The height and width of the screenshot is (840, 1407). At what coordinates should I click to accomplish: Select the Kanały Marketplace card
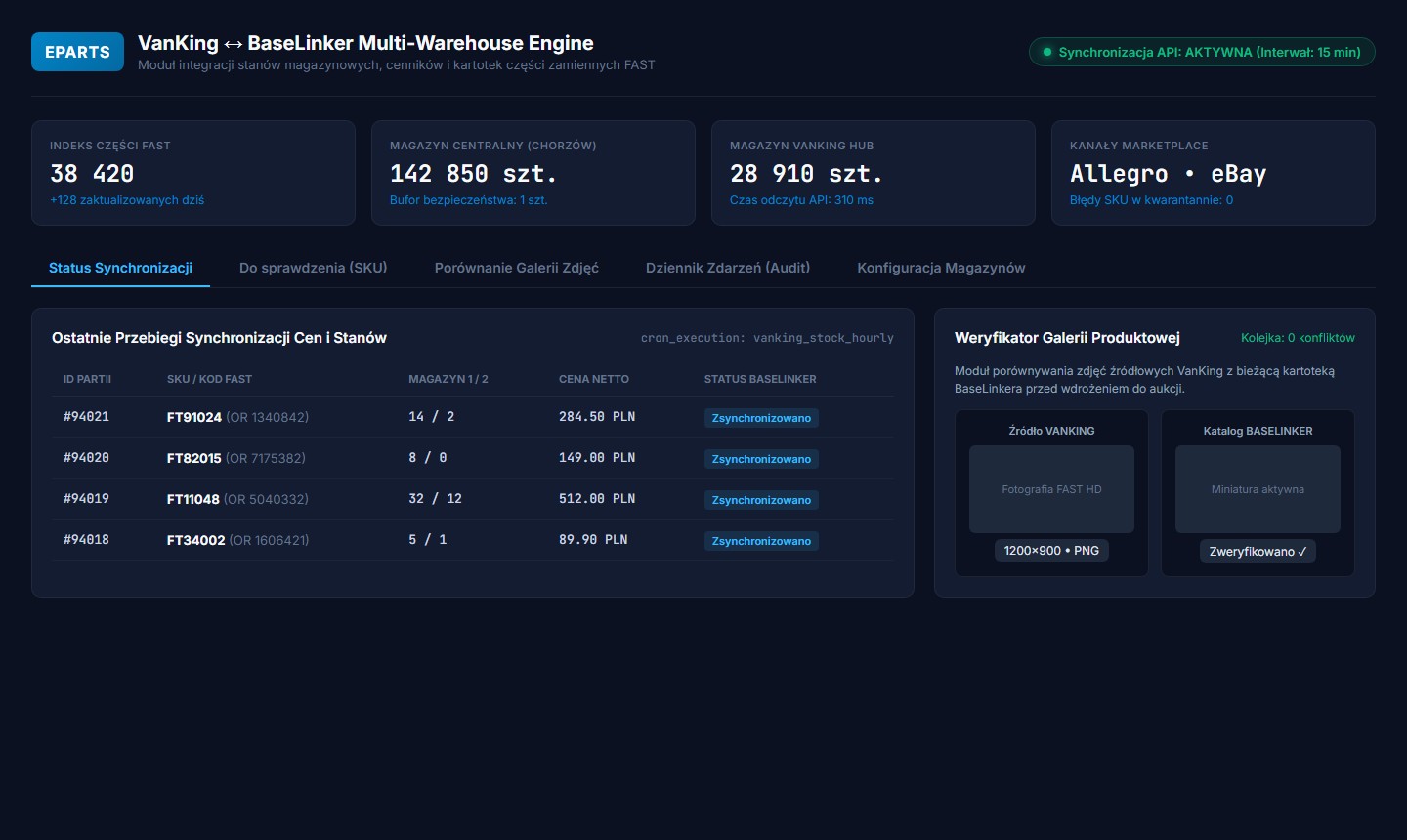(1214, 173)
